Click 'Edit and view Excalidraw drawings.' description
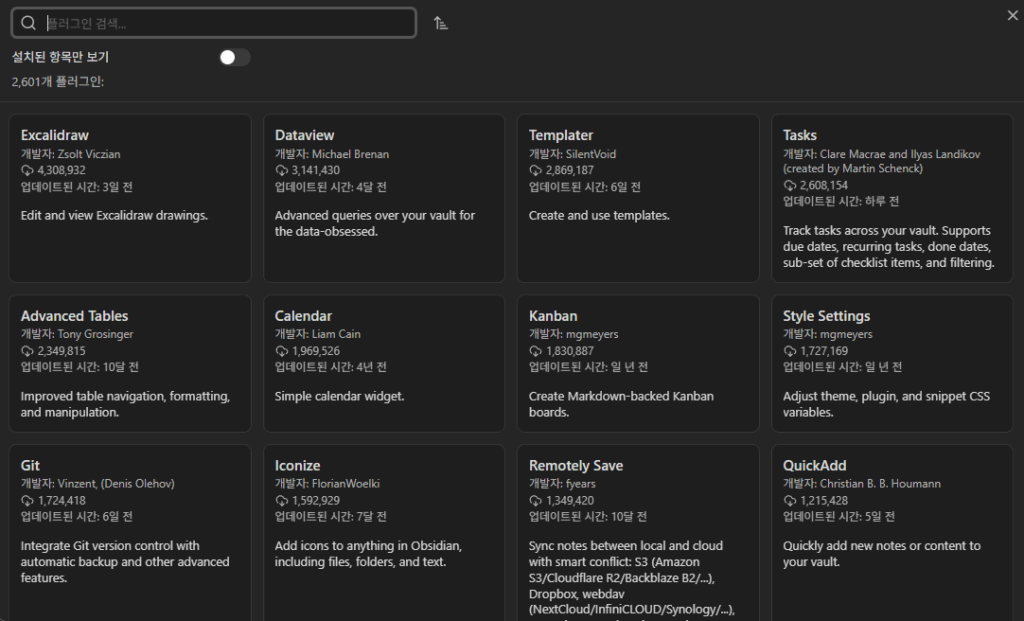Screen dimensions: 1024x621 (114, 215)
